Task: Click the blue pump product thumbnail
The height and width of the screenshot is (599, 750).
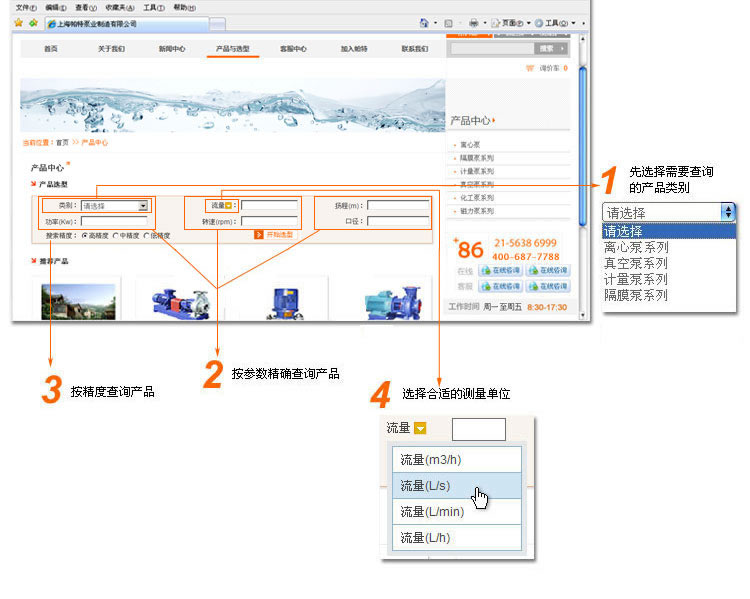Action: click(283, 300)
